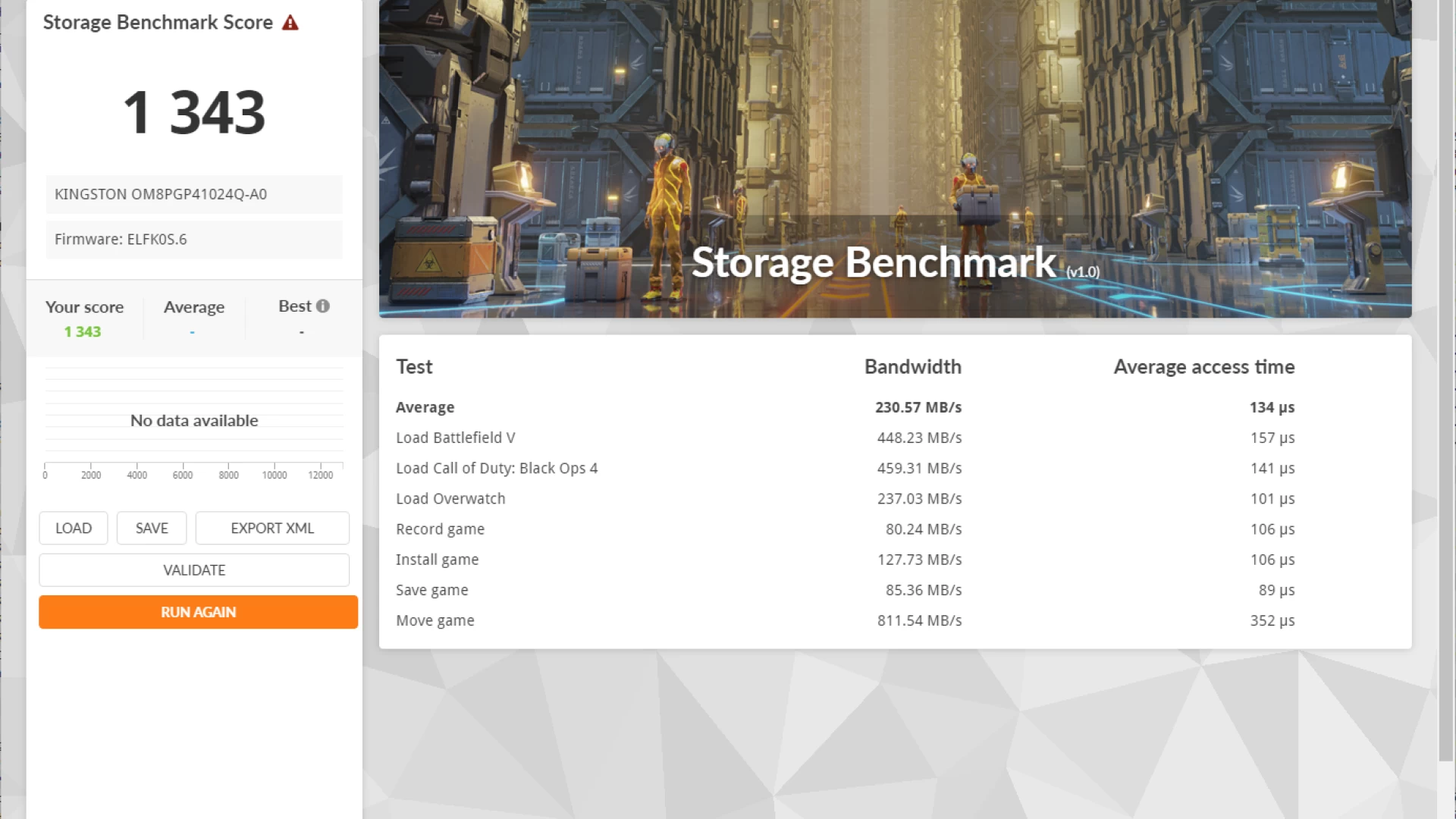Viewport: 1456px width, 819px height.
Task: Export results with EXPORT XML button
Action: (x=272, y=528)
